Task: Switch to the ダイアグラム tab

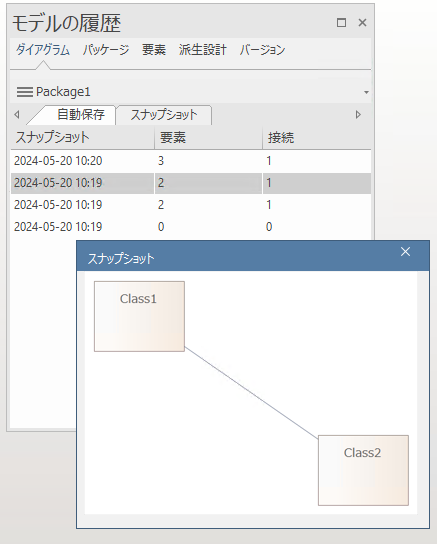Action: [x=43, y=50]
